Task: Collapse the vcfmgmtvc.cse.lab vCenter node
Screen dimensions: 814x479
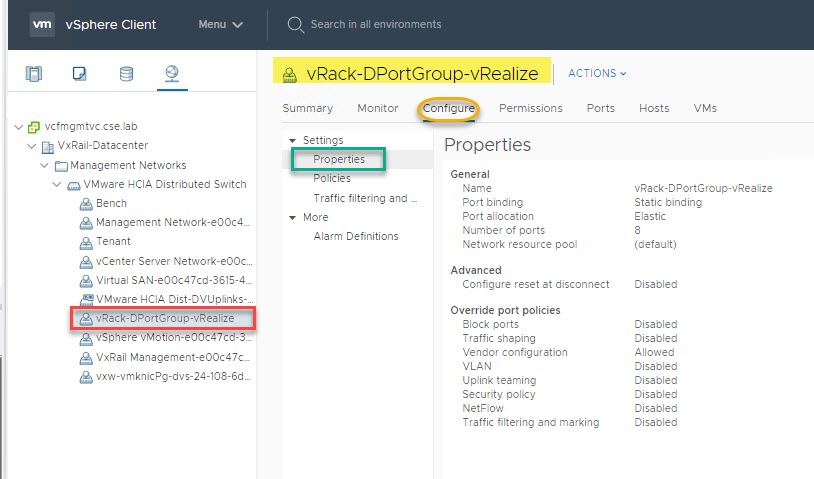Action: click(x=19, y=127)
